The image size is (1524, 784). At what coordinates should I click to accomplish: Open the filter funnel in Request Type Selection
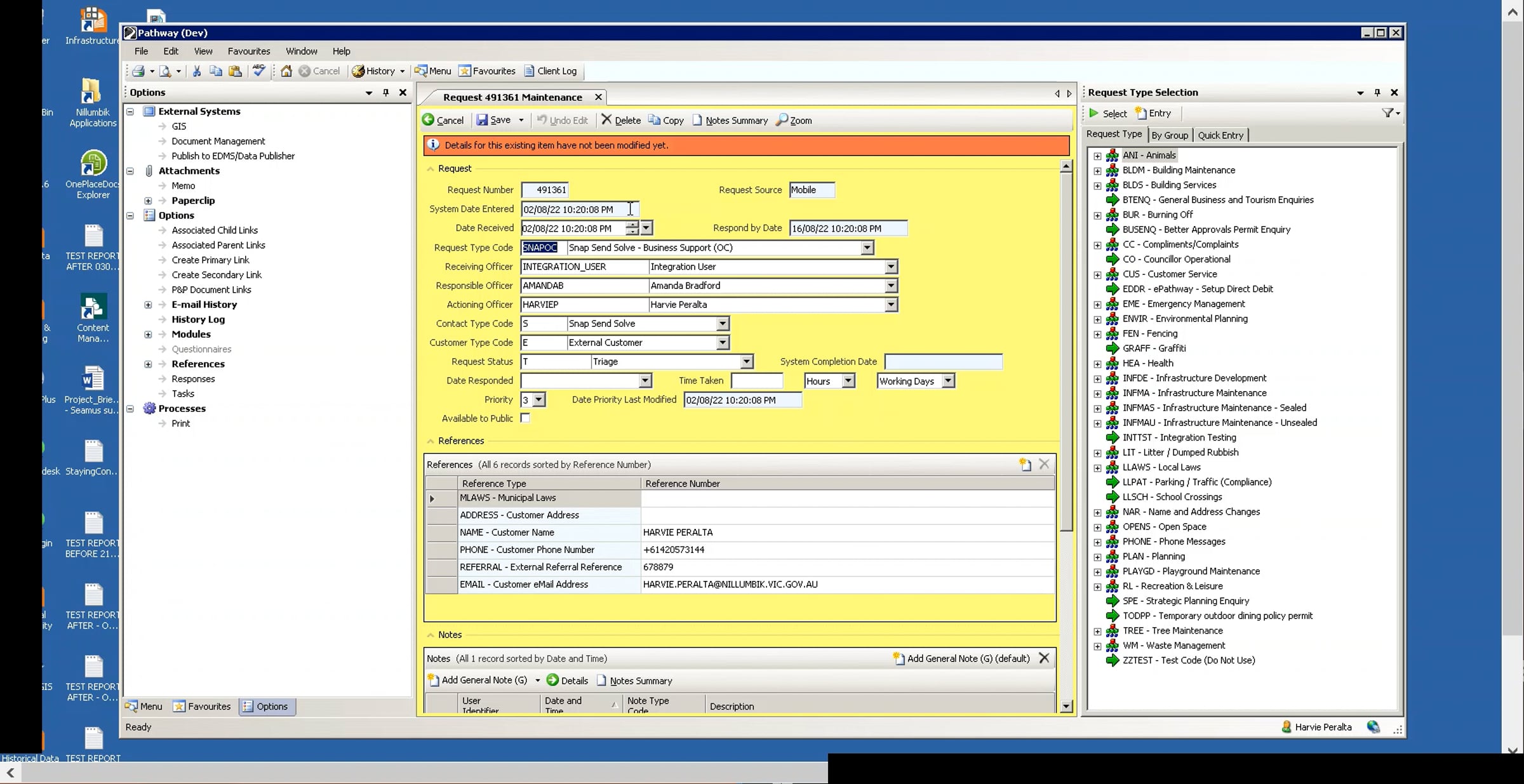pyautogui.click(x=1387, y=113)
